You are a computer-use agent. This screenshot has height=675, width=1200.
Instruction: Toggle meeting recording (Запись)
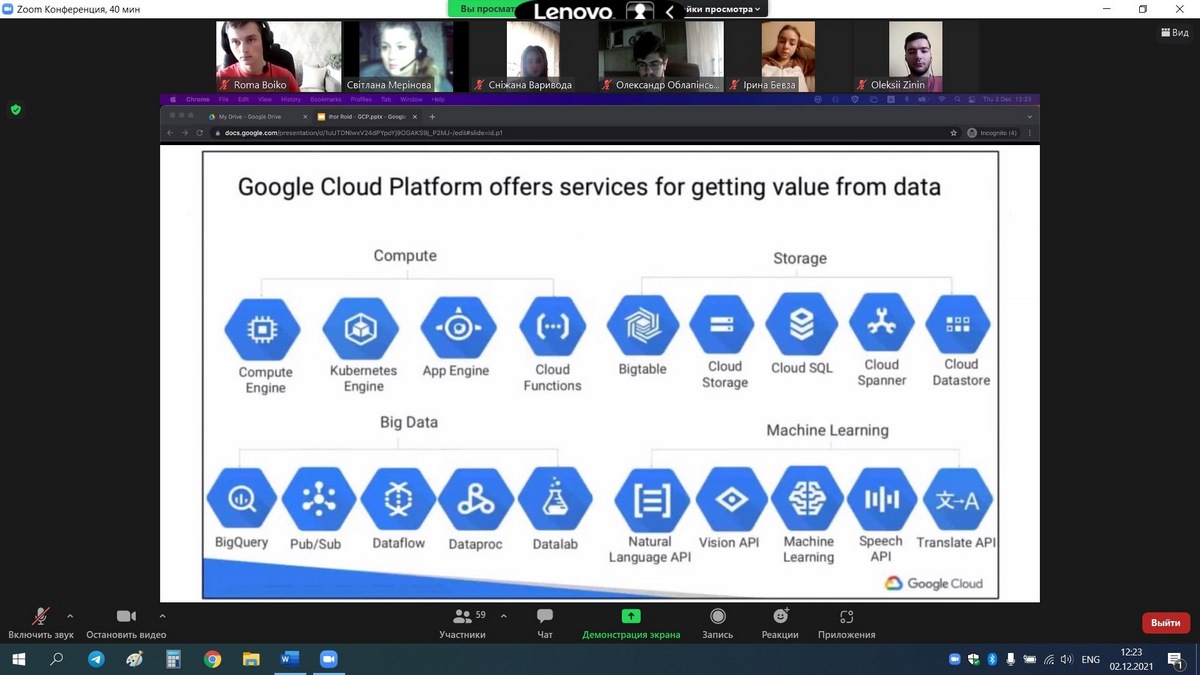(717, 622)
